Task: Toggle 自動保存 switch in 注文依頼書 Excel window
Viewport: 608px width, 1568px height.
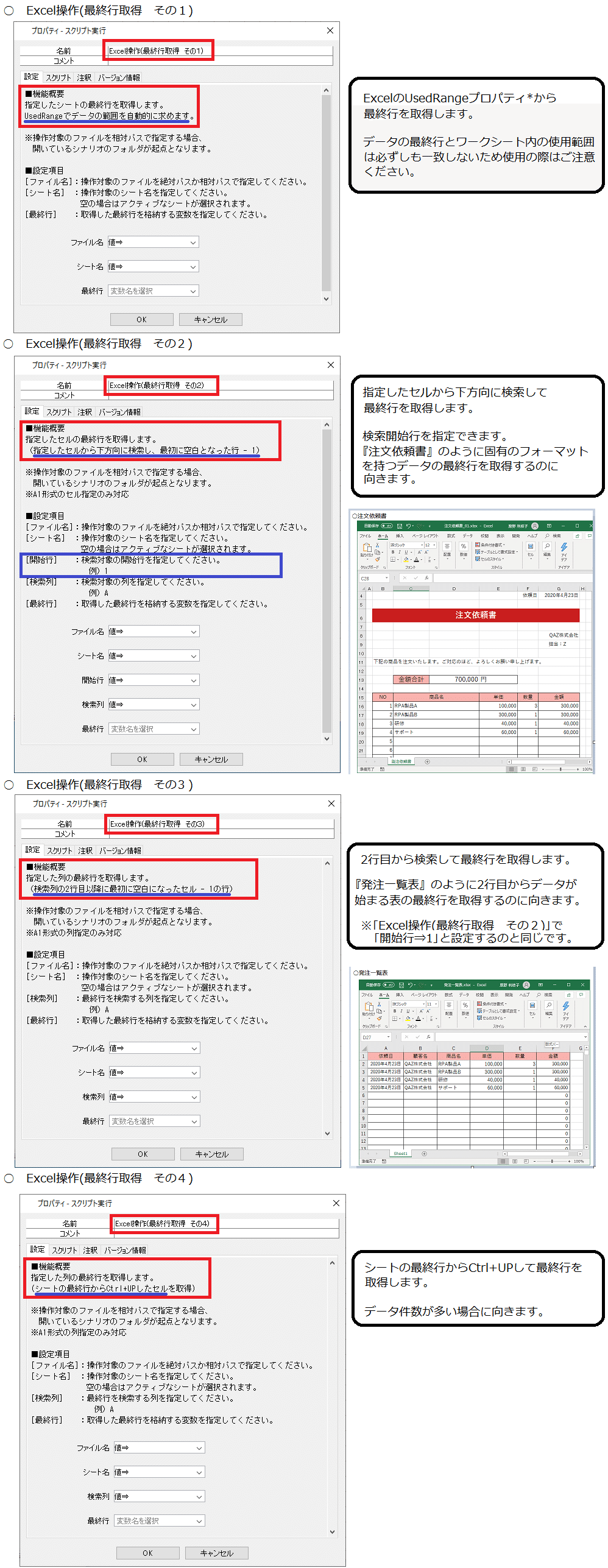Action: coord(387,526)
